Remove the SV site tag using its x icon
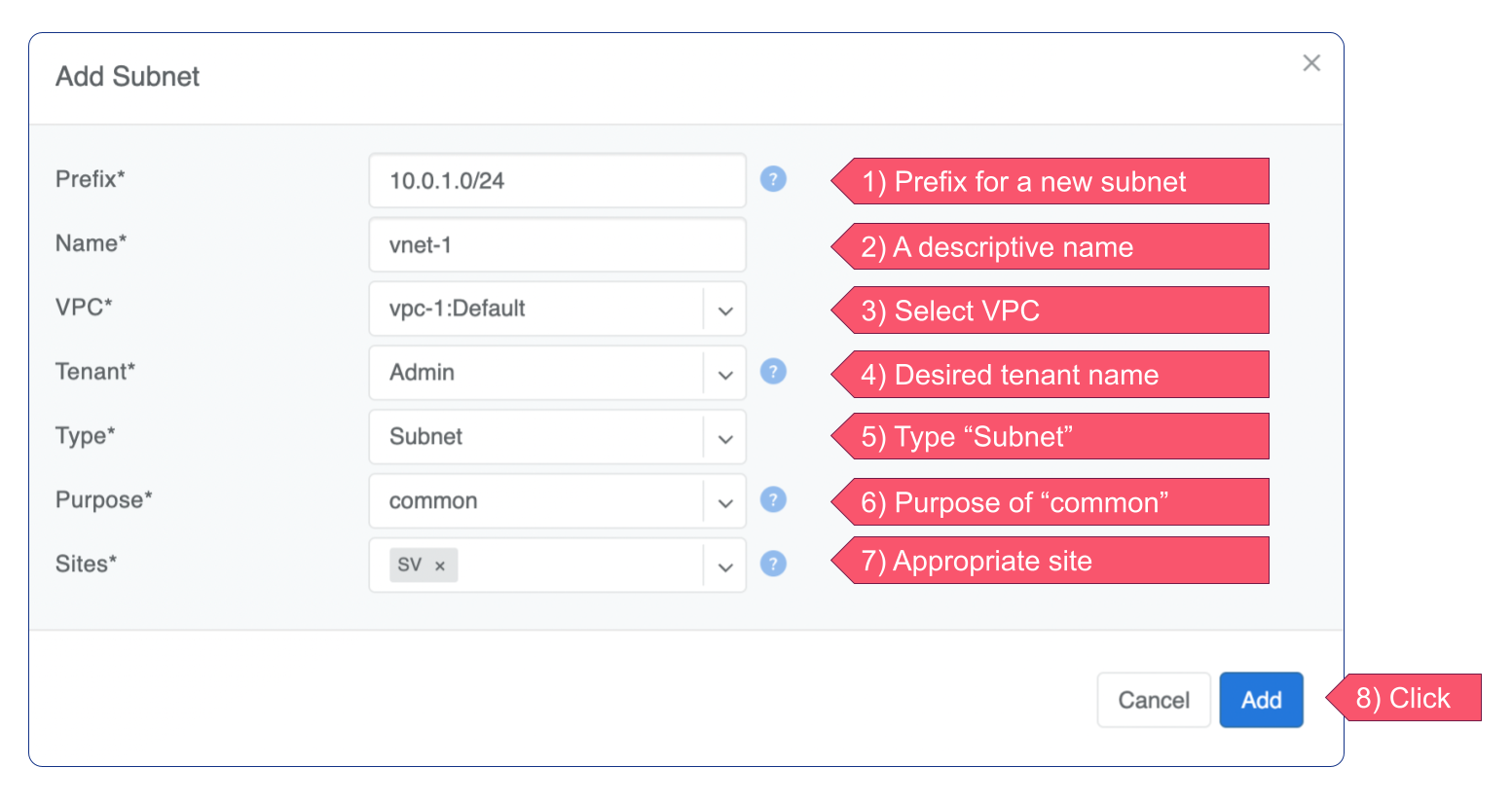The width and height of the screenshot is (1512, 804). coord(440,565)
